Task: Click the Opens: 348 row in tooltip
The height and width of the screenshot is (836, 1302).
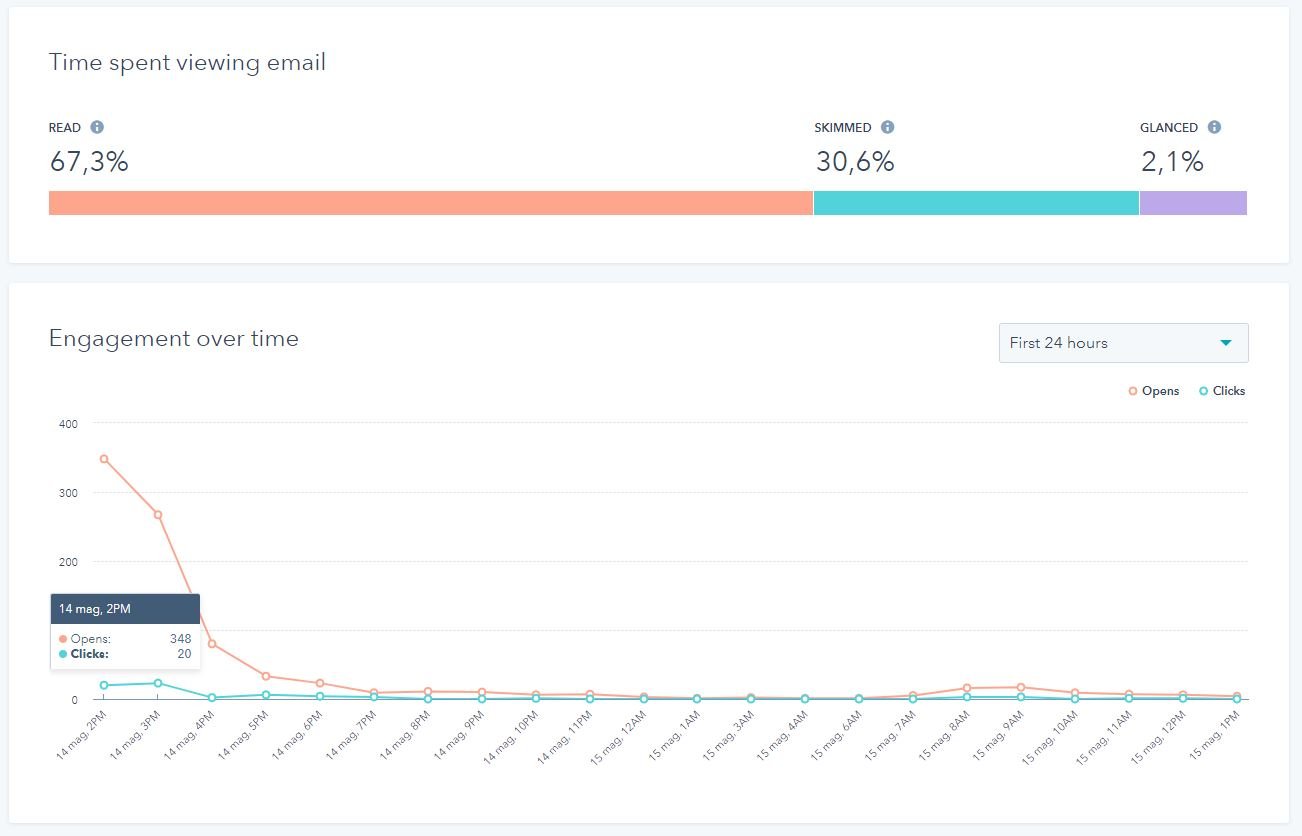Action: [125, 638]
